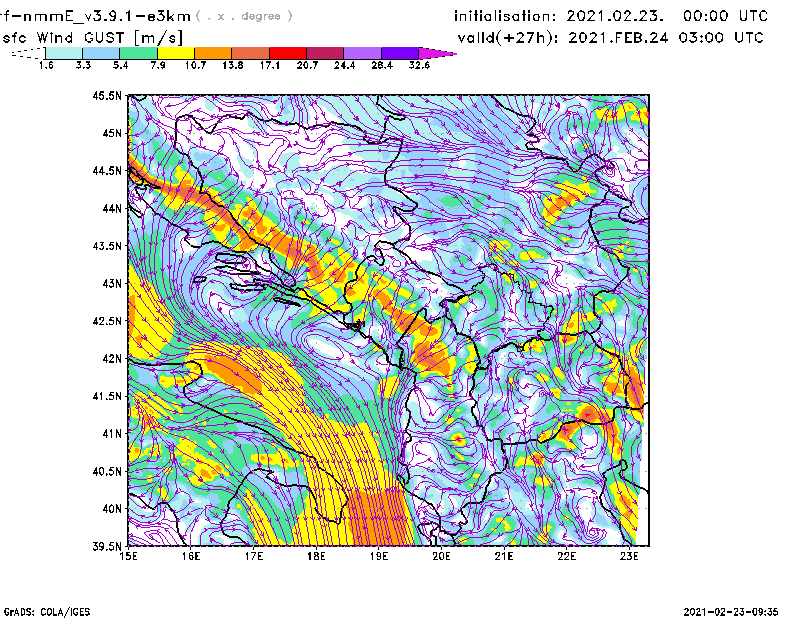800x618 pixels.
Task: Click the timestamp '2021-02-23-09:35'
Action: (x=731, y=612)
